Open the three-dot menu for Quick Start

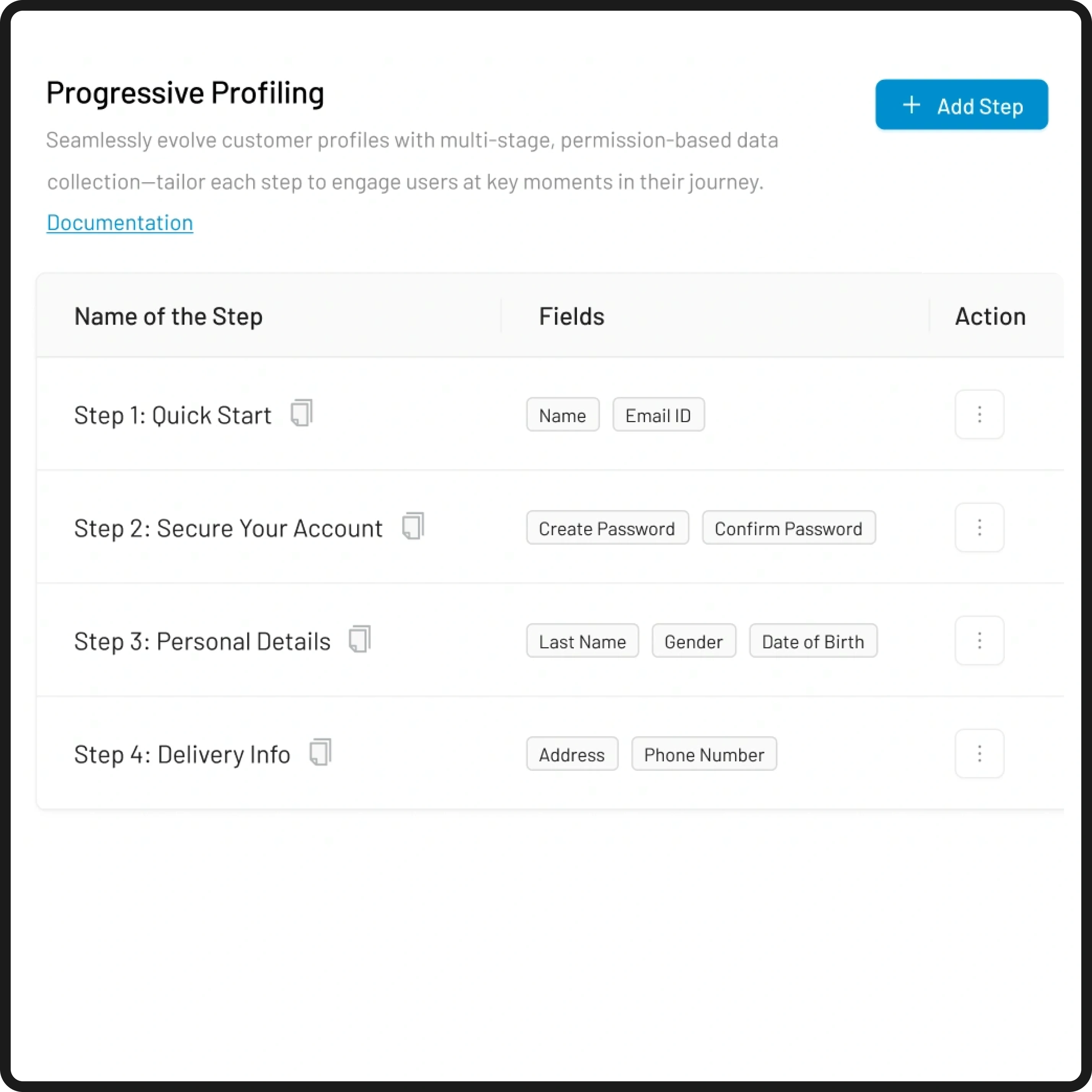pos(979,414)
